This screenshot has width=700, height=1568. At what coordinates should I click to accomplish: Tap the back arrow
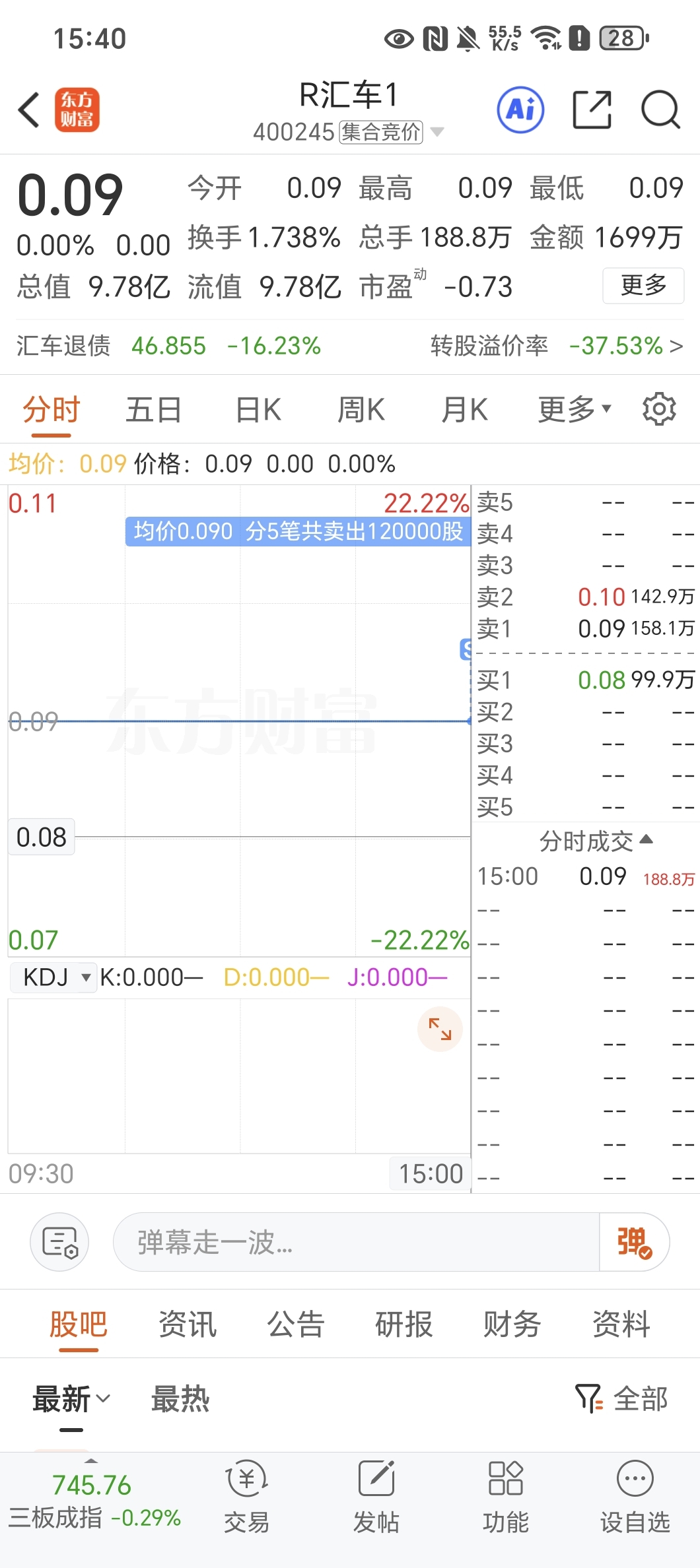point(29,110)
